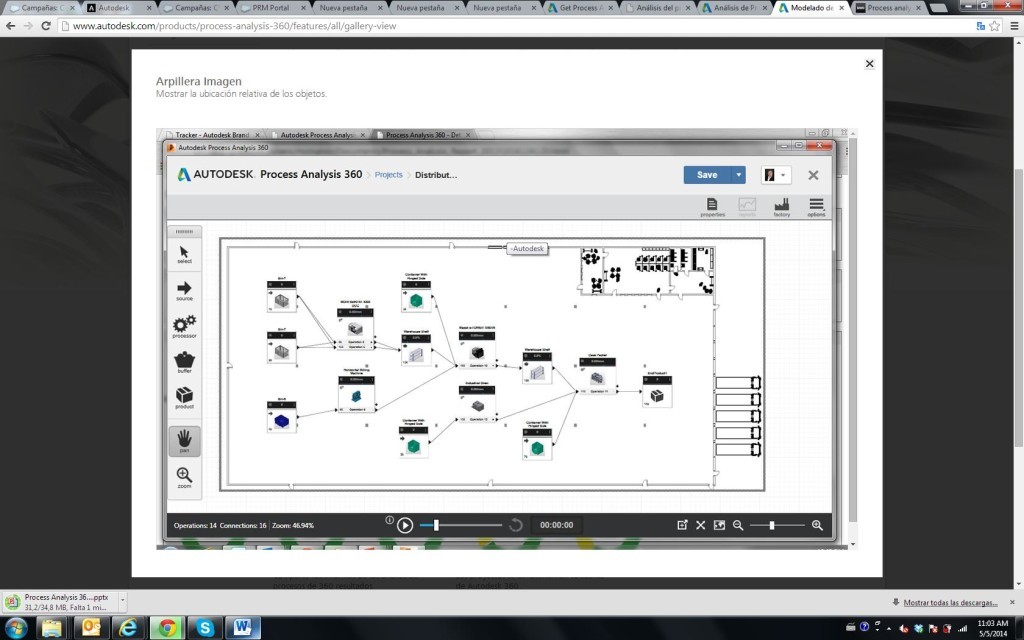
Task: Open the Properties panel
Action: [712, 203]
